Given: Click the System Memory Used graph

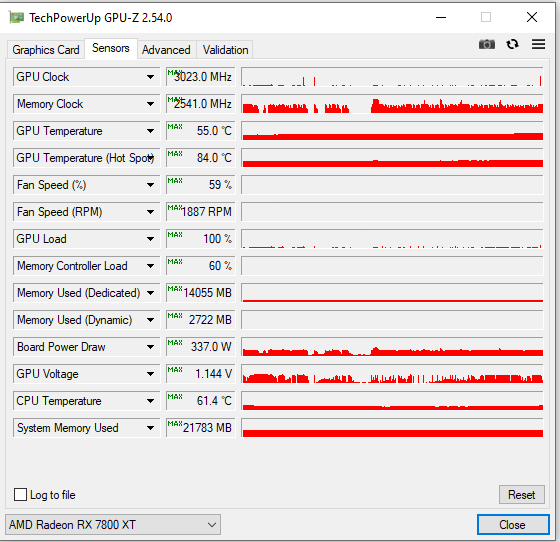Looking at the screenshot, I should coord(392,428).
